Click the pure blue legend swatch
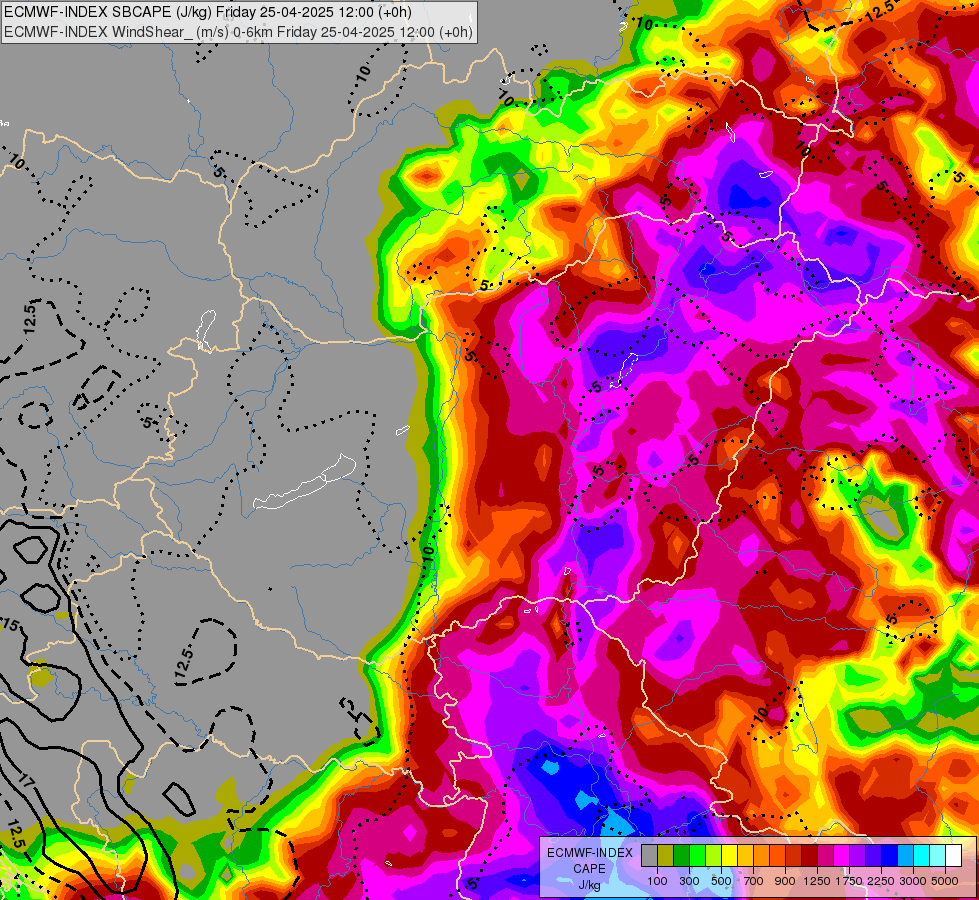 (890, 855)
